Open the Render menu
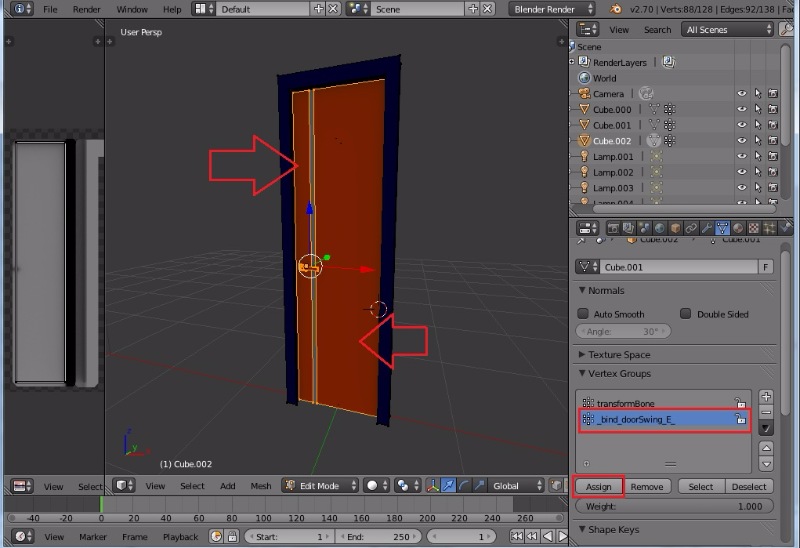Image resolution: width=800 pixels, height=548 pixels. pyautogui.click(x=86, y=9)
